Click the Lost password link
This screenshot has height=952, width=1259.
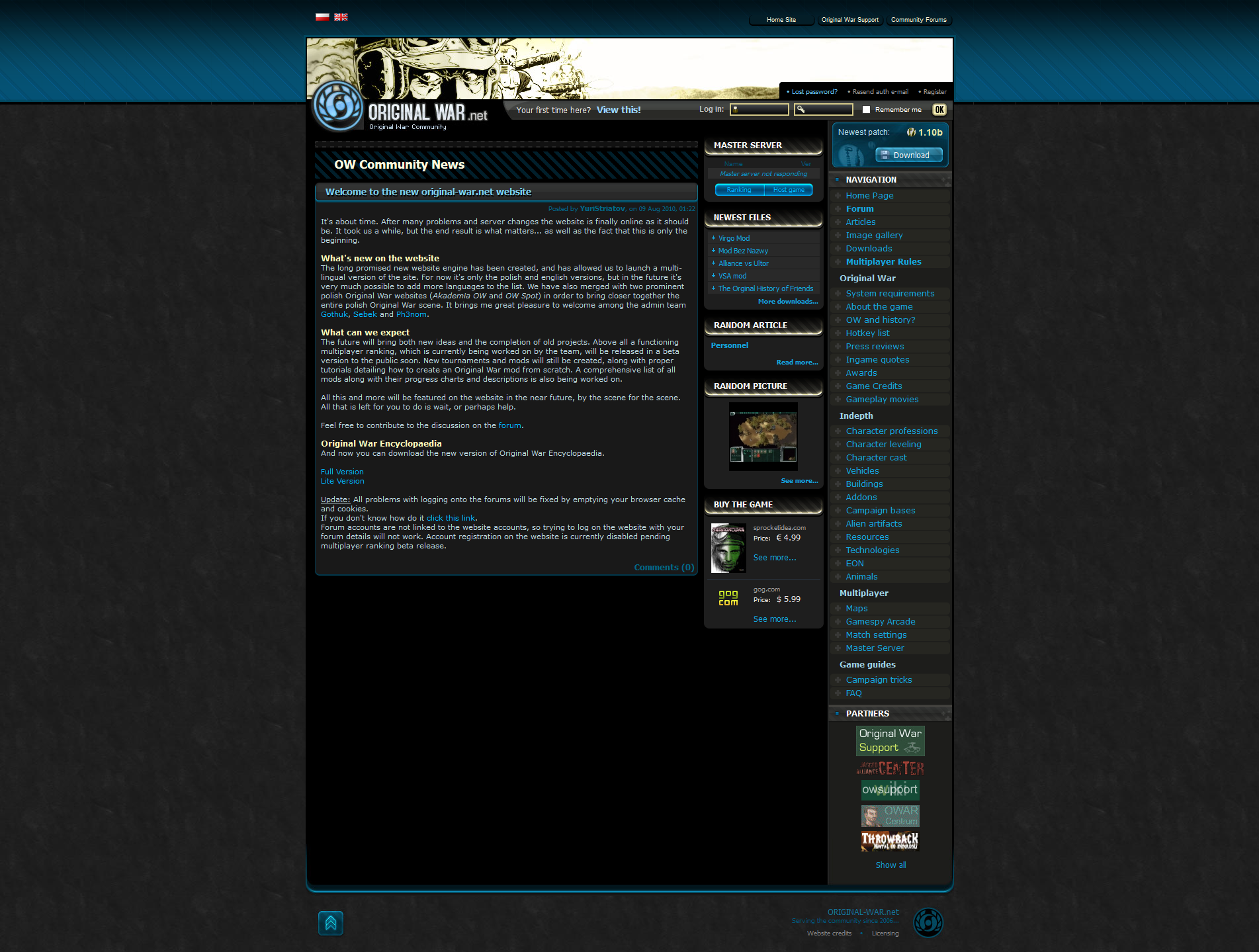814,92
